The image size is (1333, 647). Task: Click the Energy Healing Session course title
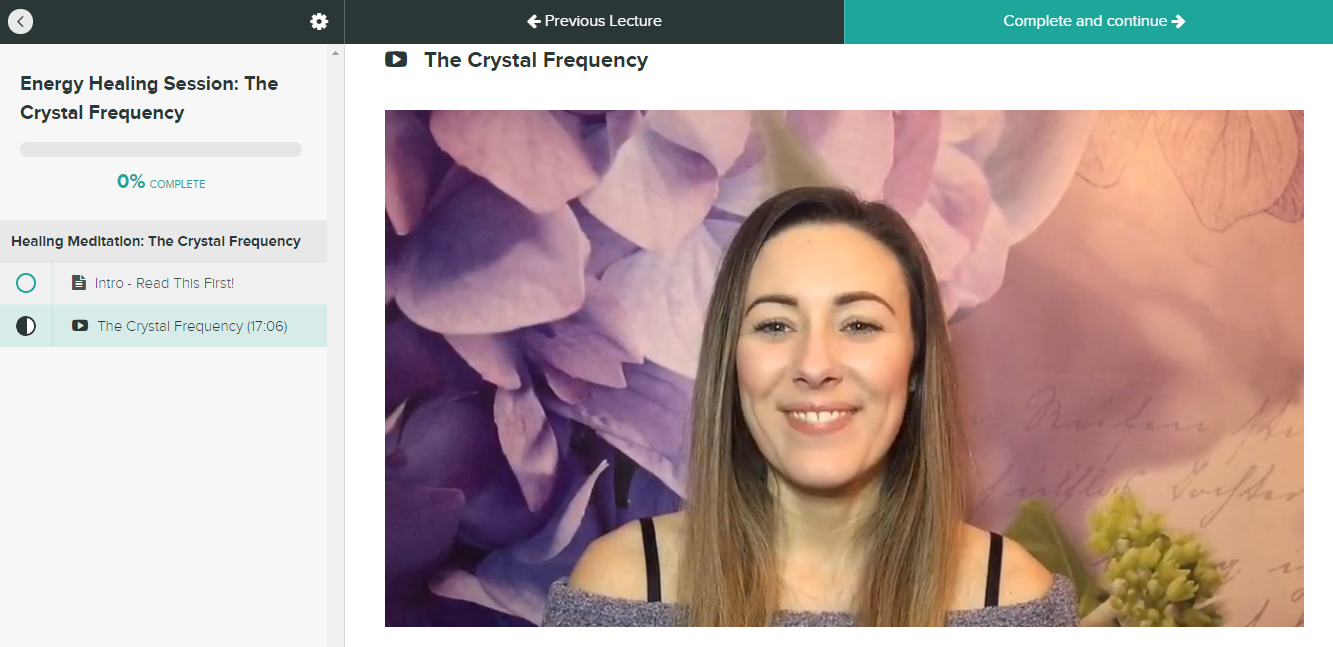tap(149, 98)
